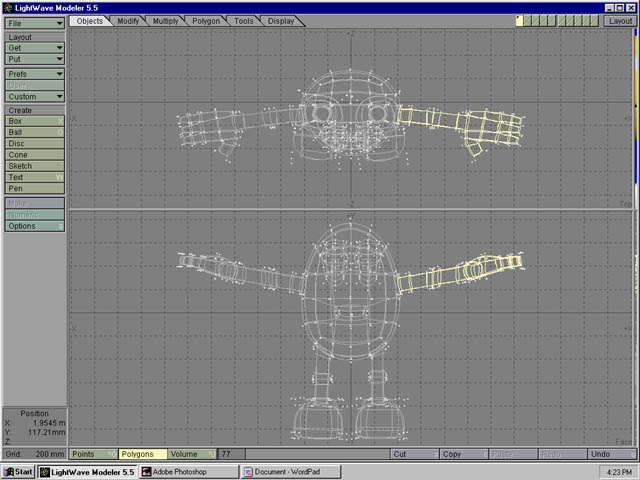Click the X position value 1.9545 m
The height and width of the screenshot is (480, 640).
pyautogui.click(x=49, y=423)
